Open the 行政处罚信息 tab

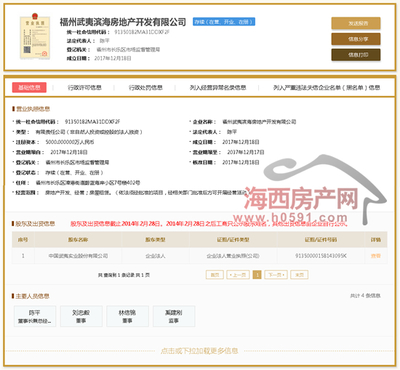[x=146, y=88]
